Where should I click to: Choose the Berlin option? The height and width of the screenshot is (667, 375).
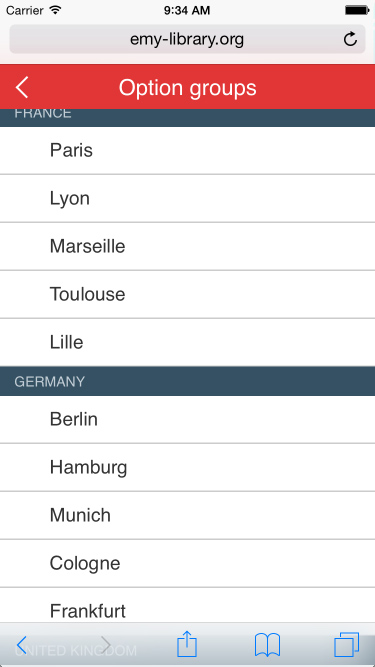[x=188, y=419]
